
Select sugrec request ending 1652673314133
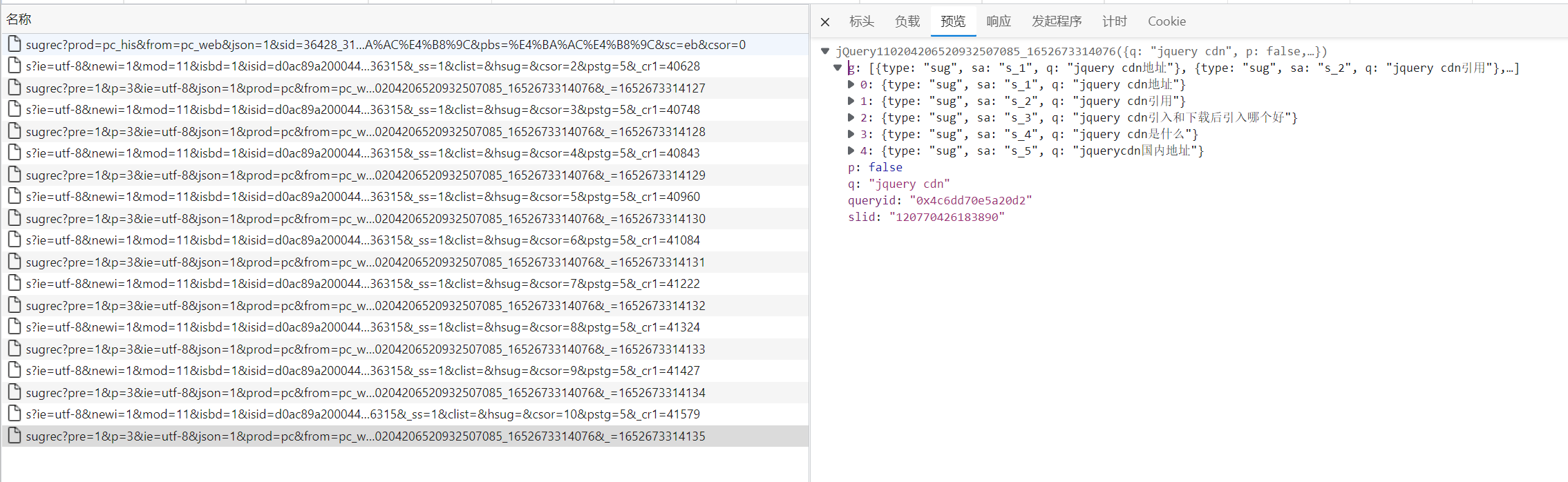[x=405, y=349]
